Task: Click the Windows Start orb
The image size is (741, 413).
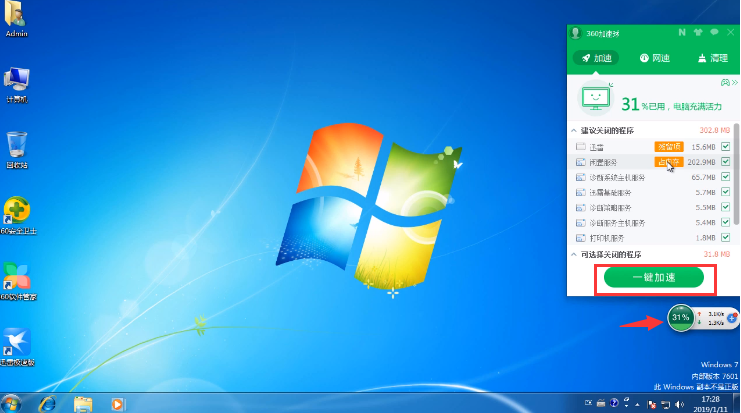Action: [11, 404]
